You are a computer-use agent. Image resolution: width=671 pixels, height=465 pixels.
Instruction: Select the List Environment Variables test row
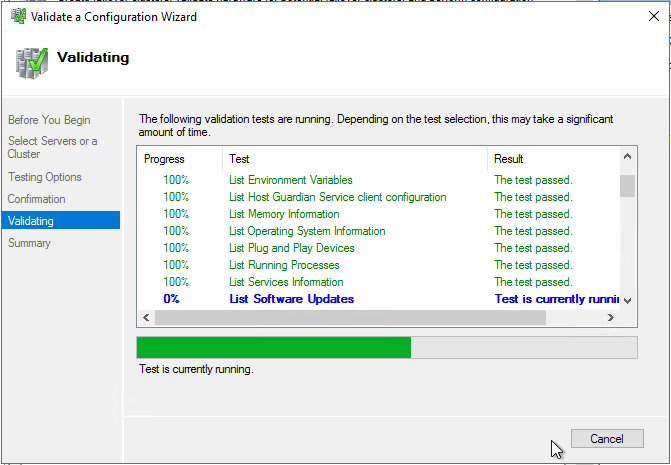pos(378,180)
